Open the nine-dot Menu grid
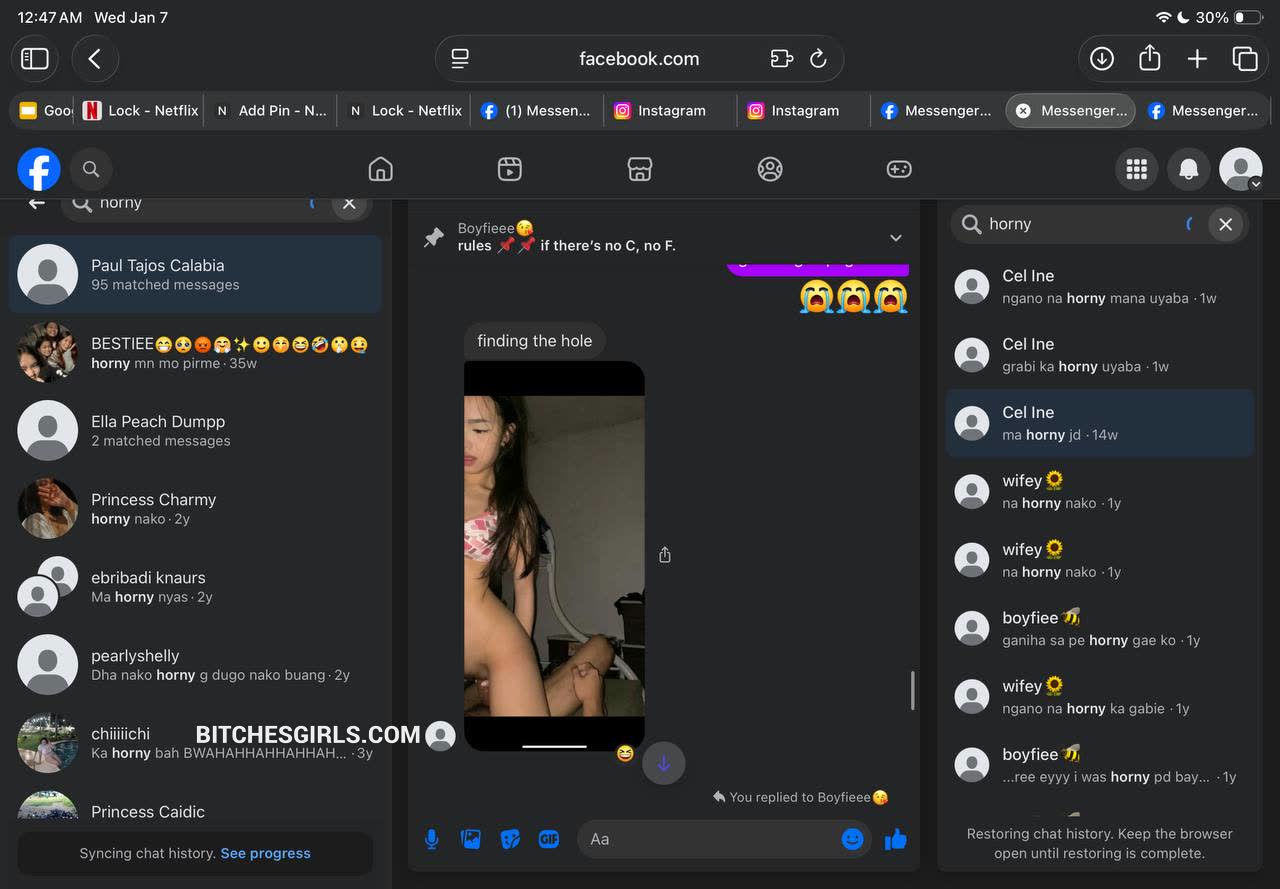Screen dimensions: 1280x889 click(x=1137, y=170)
